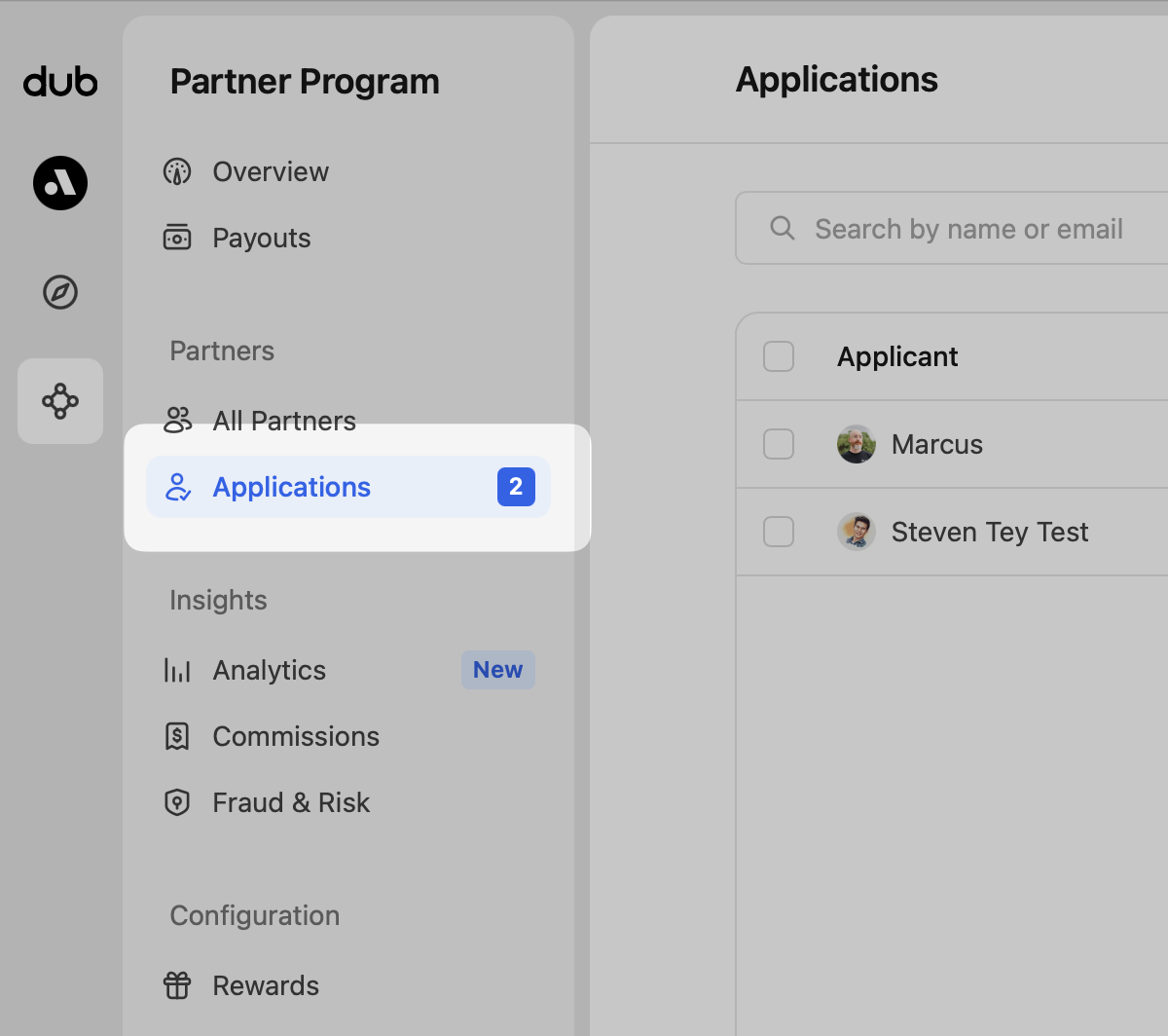Image resolution: width=1168 pixels, height=1036 pixels.
Task: Go to Fraud & Risk
Action: (348, 802)
